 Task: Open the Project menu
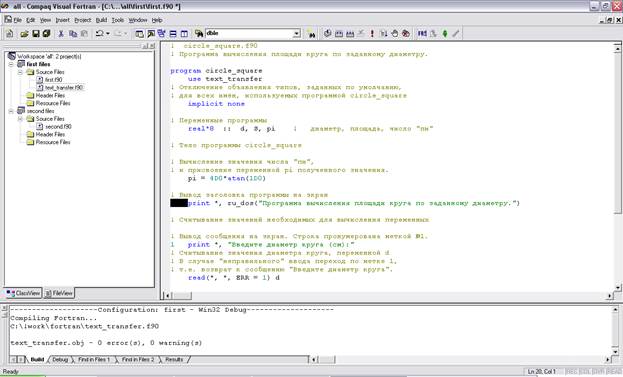coord(83,20)
